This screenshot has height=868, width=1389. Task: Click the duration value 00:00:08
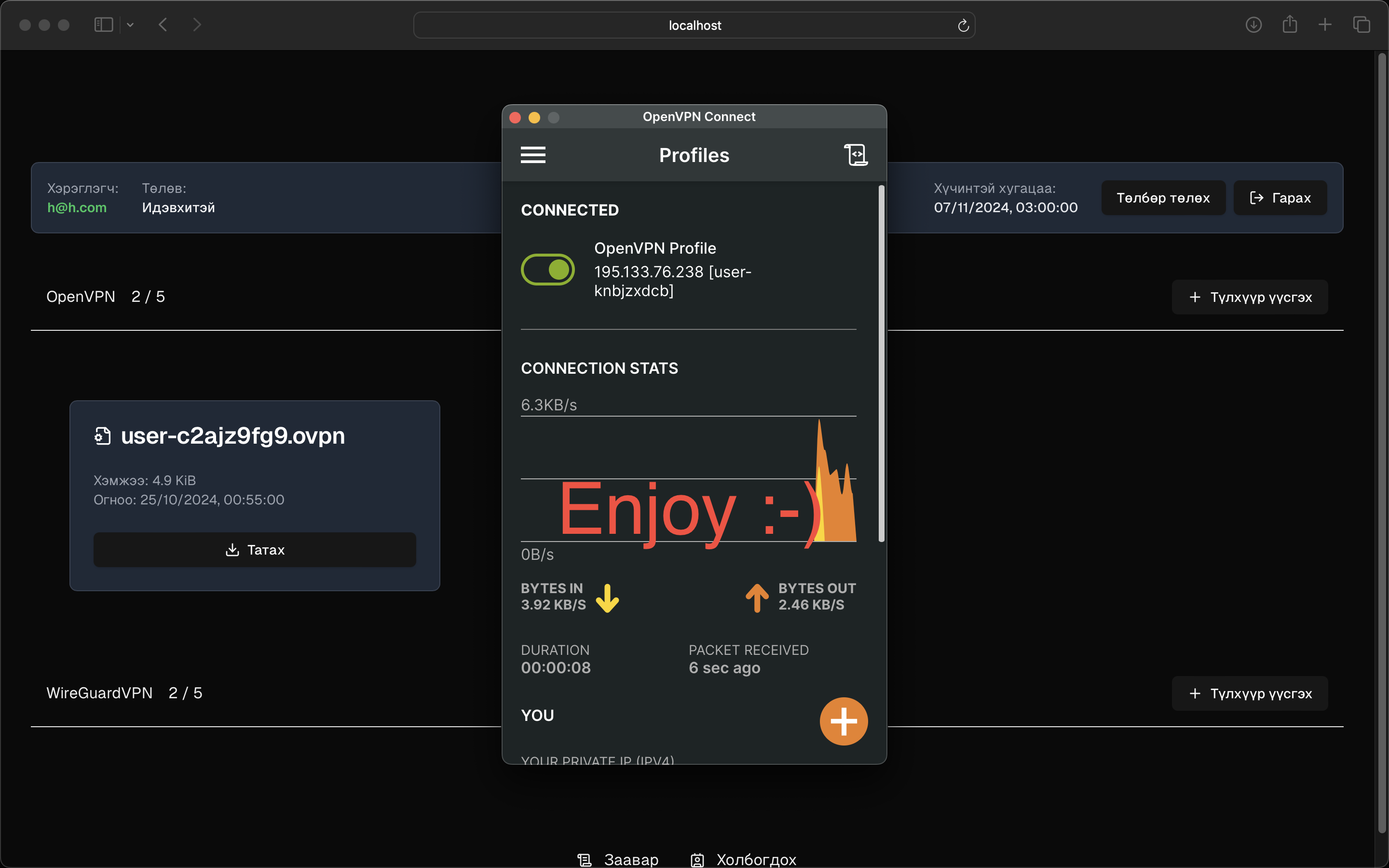[x=556, y=668]
